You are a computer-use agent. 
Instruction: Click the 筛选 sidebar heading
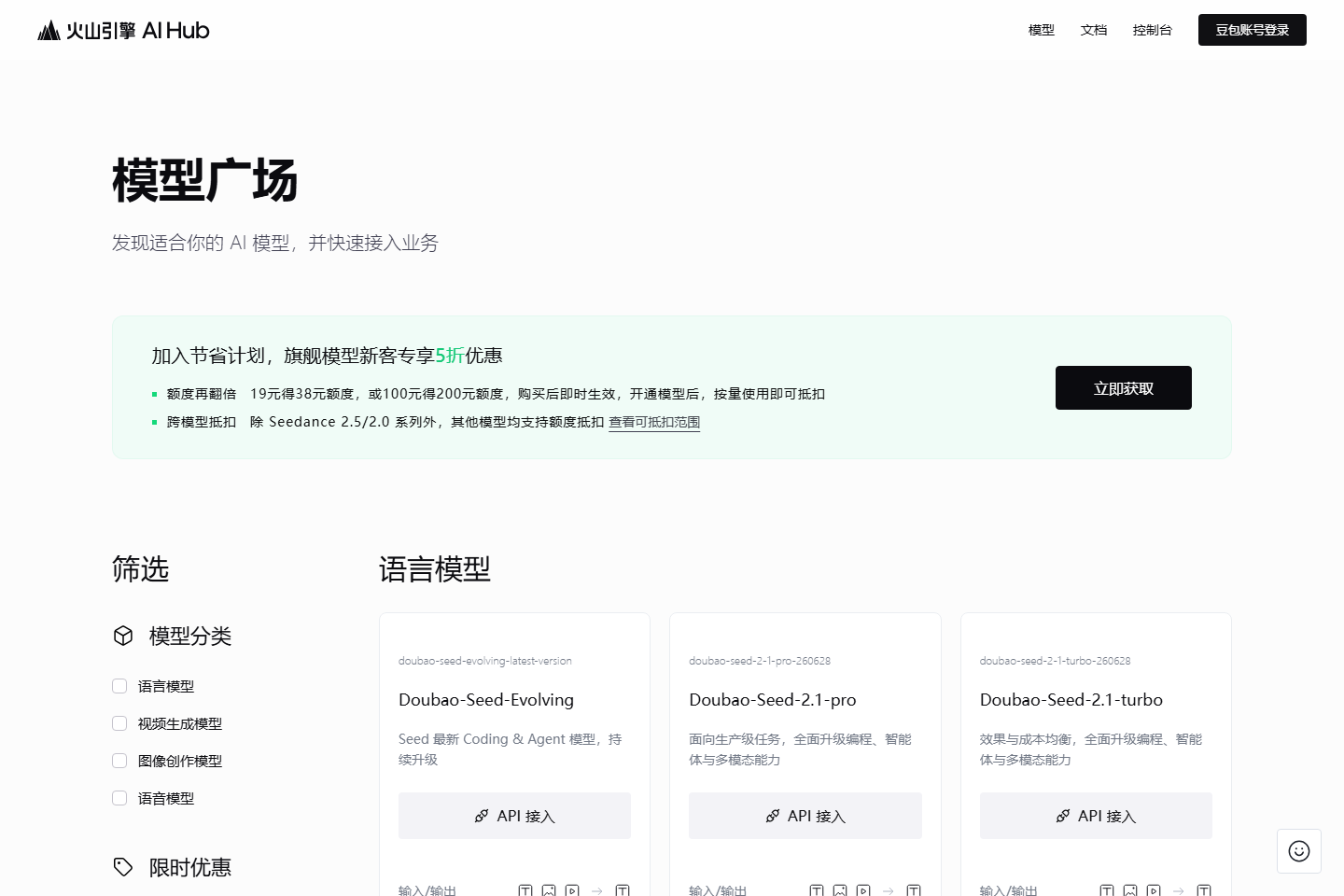pyautogui.click(x=141, y=568)
